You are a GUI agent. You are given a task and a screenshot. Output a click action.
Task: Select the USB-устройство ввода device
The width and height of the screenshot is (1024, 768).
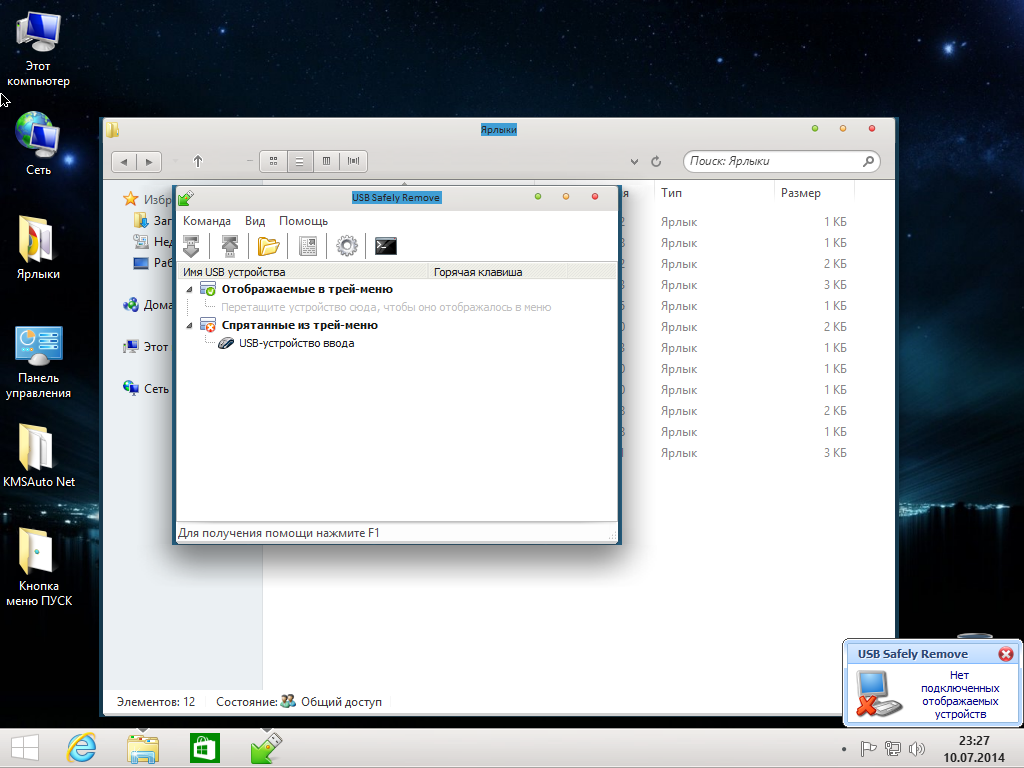coord(296,344)
